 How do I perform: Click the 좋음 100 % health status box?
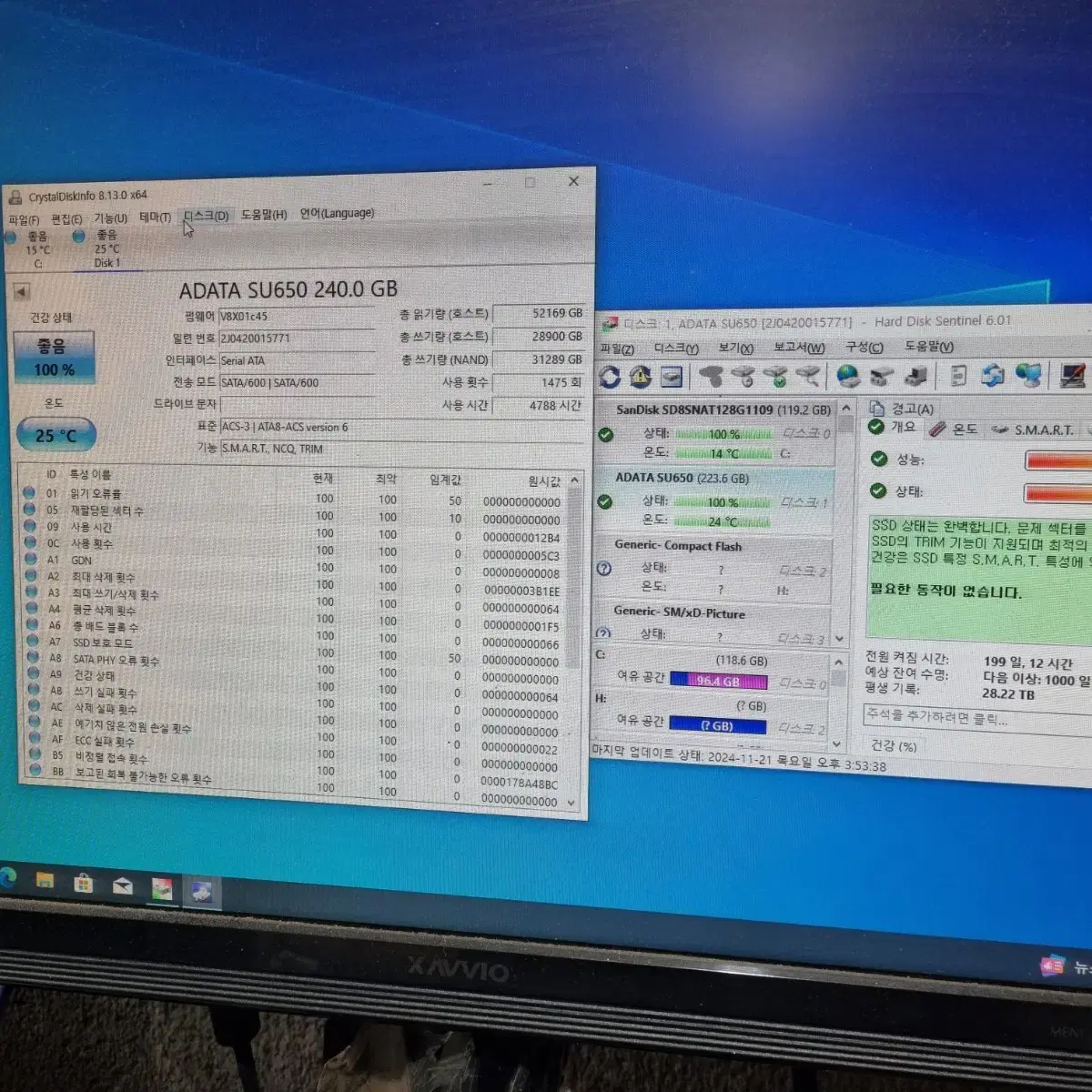[55, 357]
